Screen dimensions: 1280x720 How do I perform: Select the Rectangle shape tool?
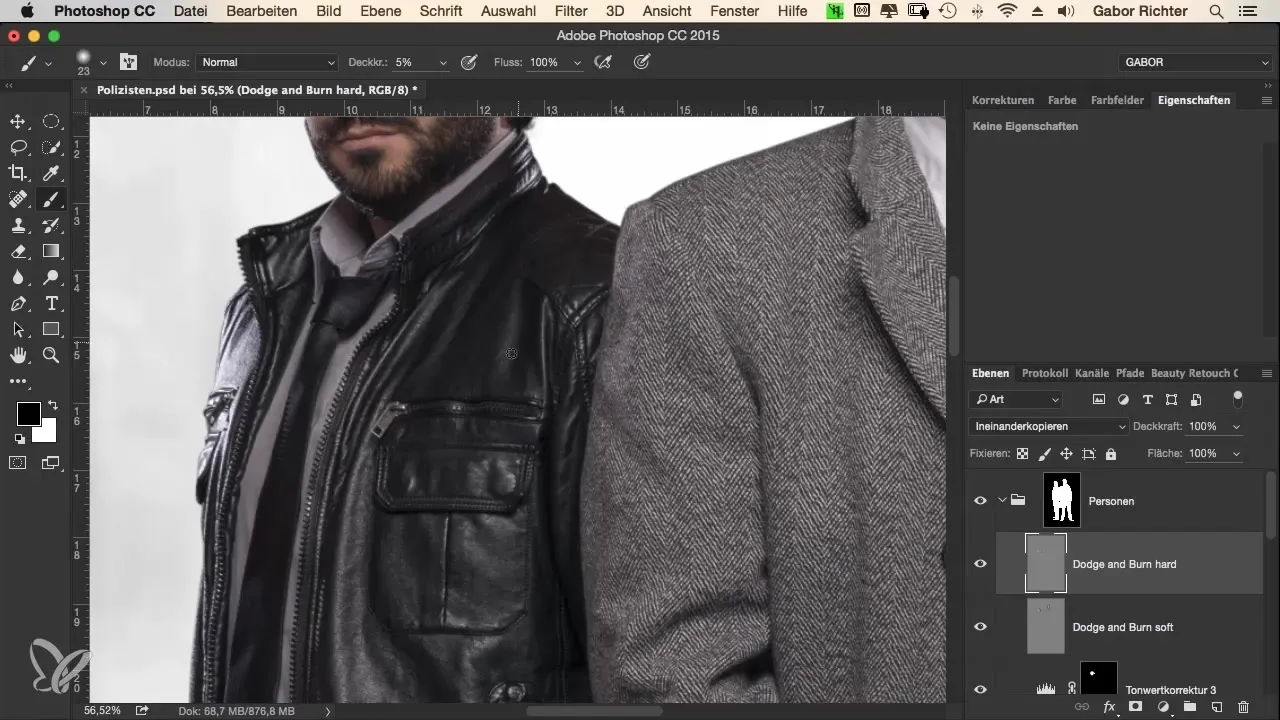(x=51, y=330)
